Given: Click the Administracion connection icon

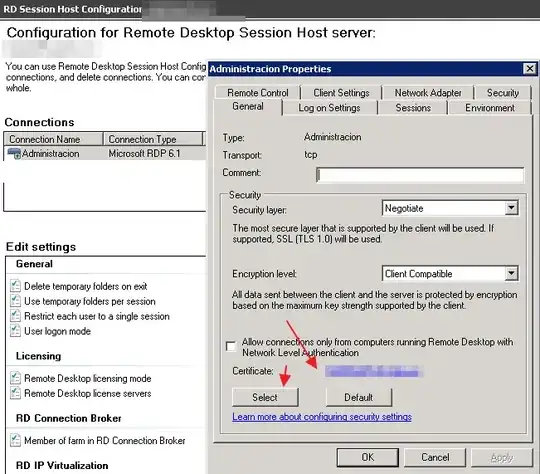Looking at the screenshot, I should pyautogui.click(x=14, y=154).
